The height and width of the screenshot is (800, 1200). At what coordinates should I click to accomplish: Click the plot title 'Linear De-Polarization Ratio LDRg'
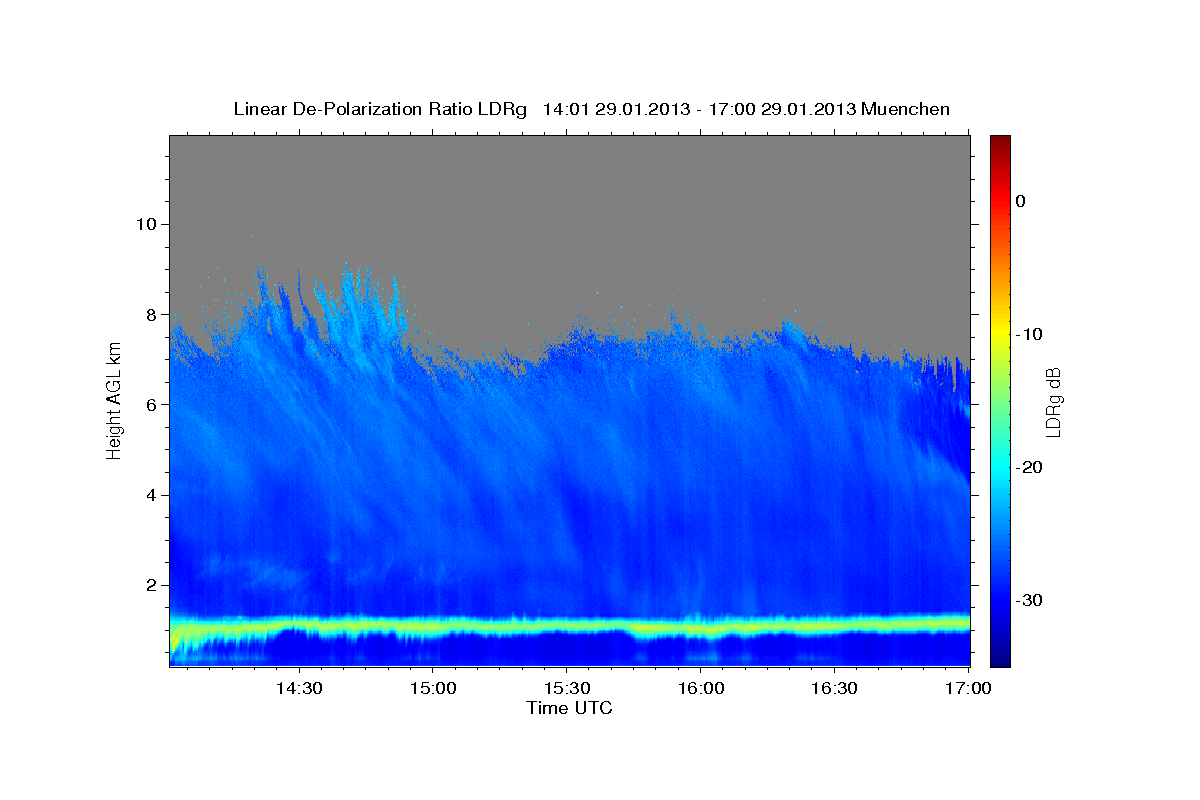[379, 109]
